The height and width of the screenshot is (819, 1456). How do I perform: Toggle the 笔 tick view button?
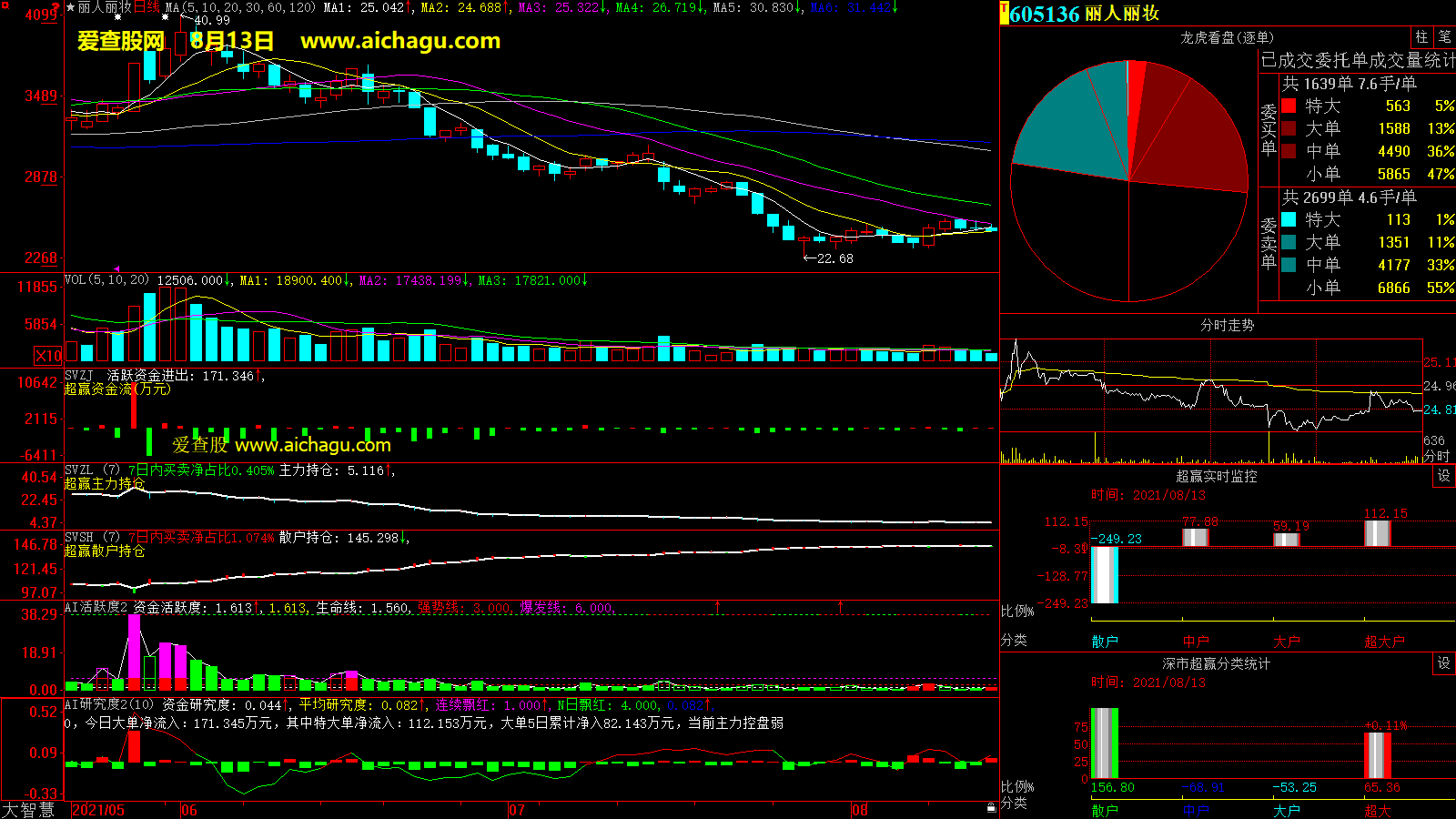click(1444, 37)
